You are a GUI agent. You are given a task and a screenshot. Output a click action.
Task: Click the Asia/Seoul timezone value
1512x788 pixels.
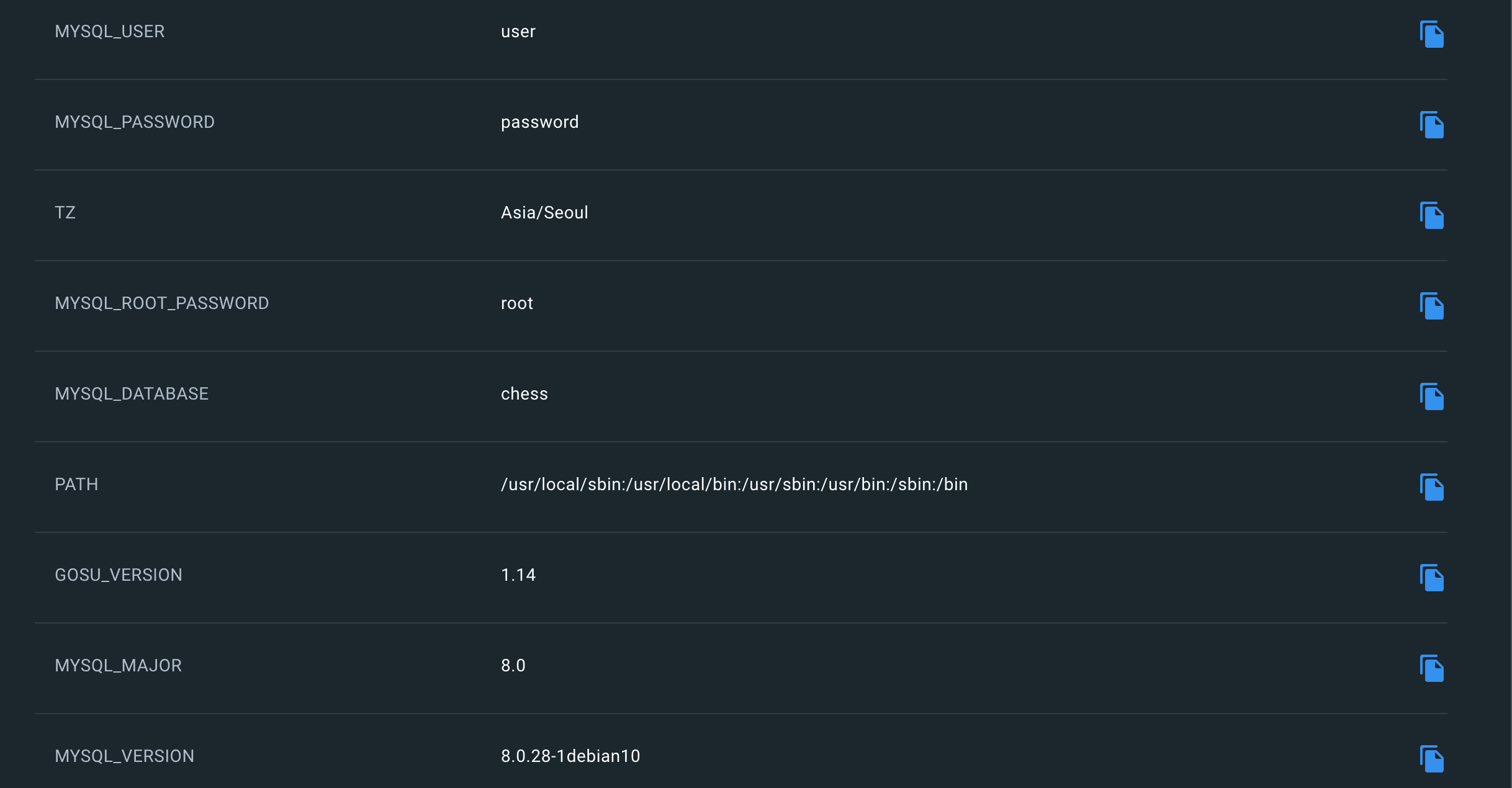point(544,213)
